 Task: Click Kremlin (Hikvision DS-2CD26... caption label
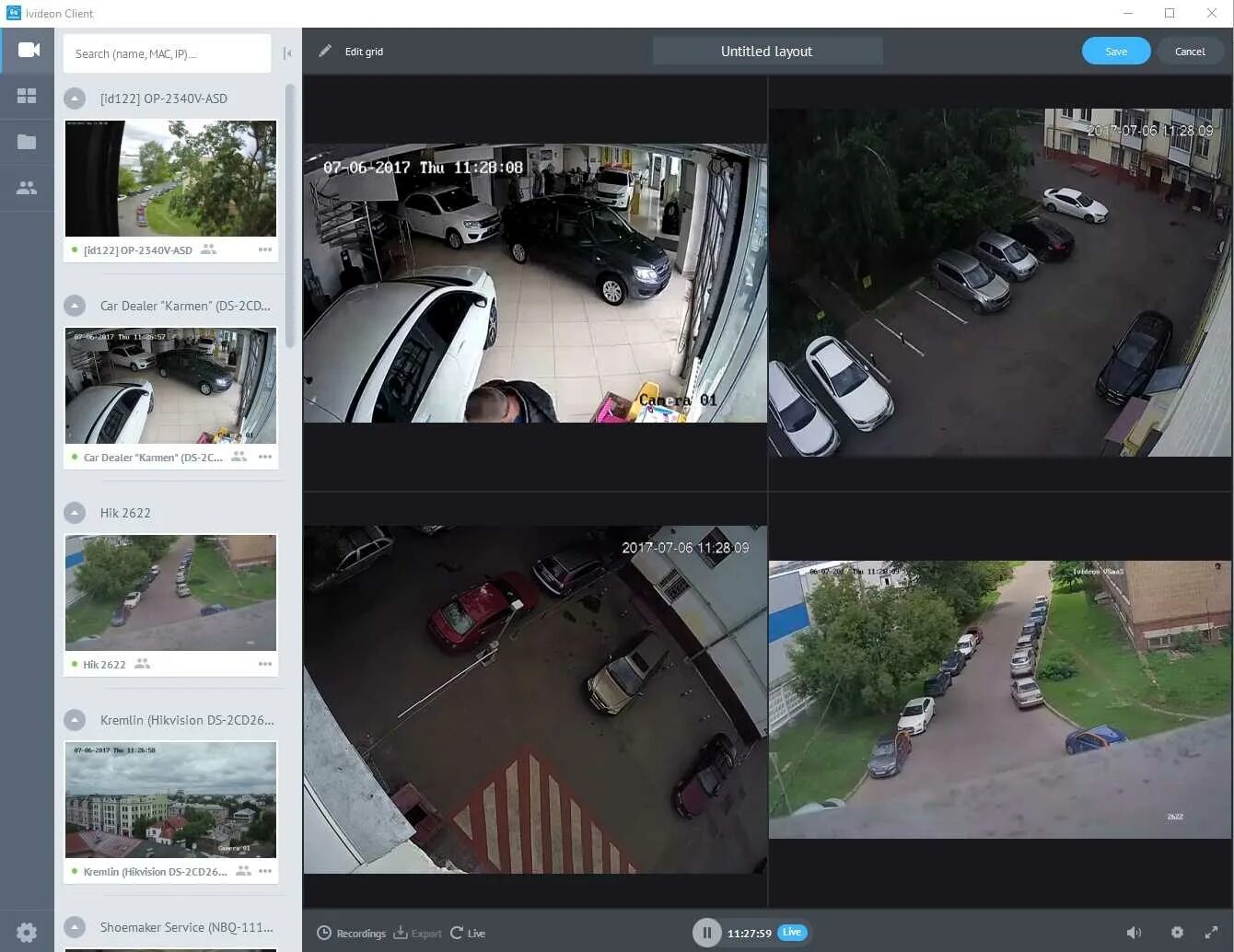point(155,872)
